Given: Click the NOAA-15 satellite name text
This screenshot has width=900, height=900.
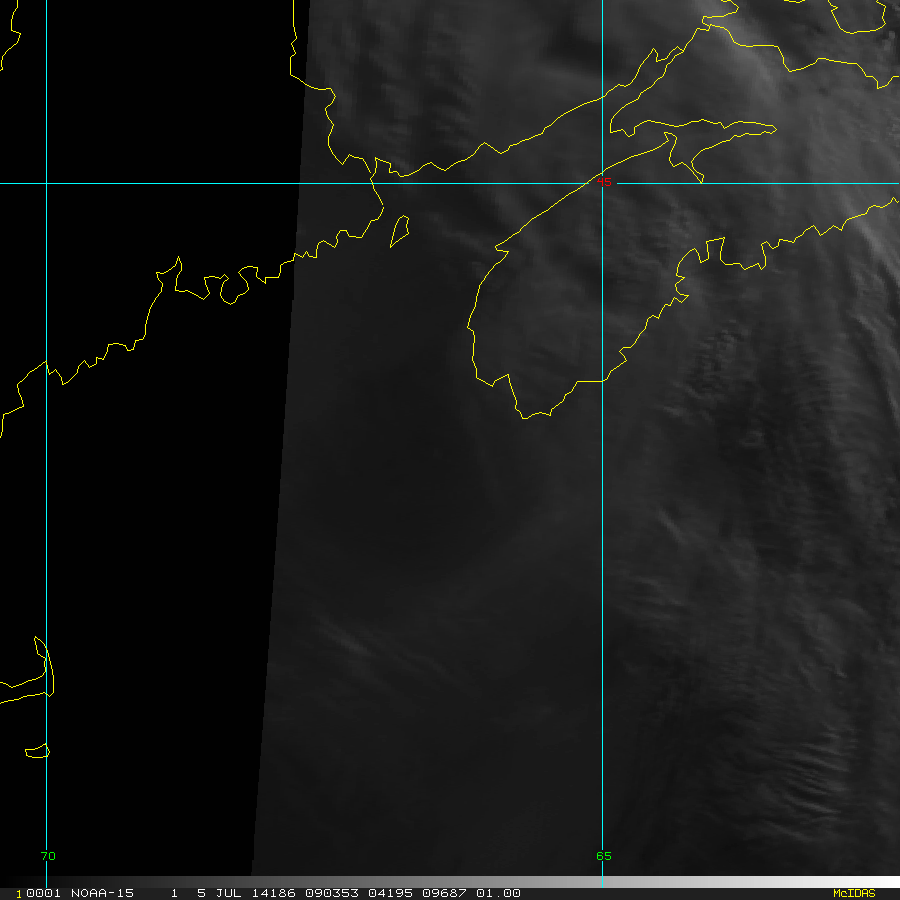Looking at the screenshot, I should pos(102,893).
